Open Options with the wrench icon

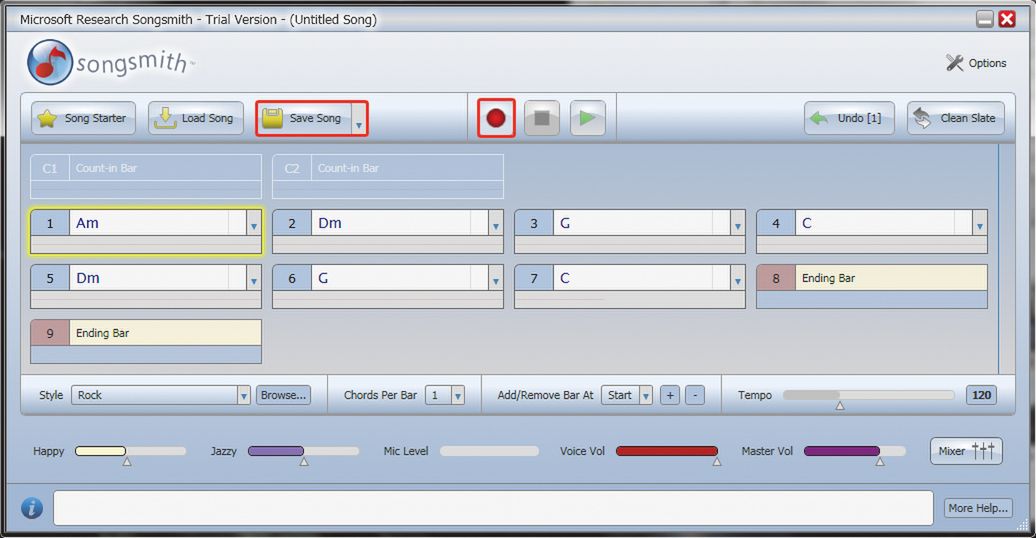(976, 63)
